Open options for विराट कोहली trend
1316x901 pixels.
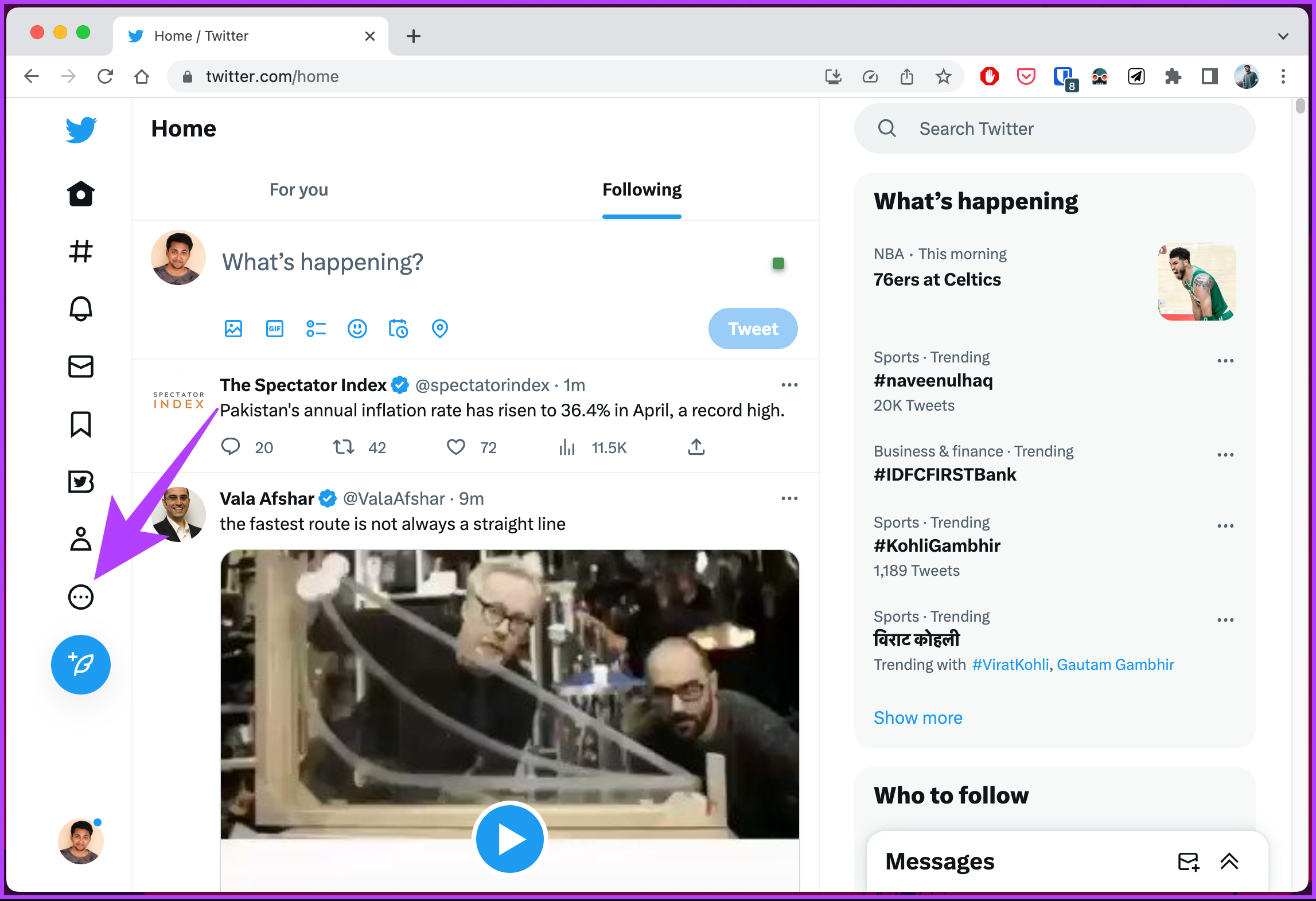point(1225,620)
